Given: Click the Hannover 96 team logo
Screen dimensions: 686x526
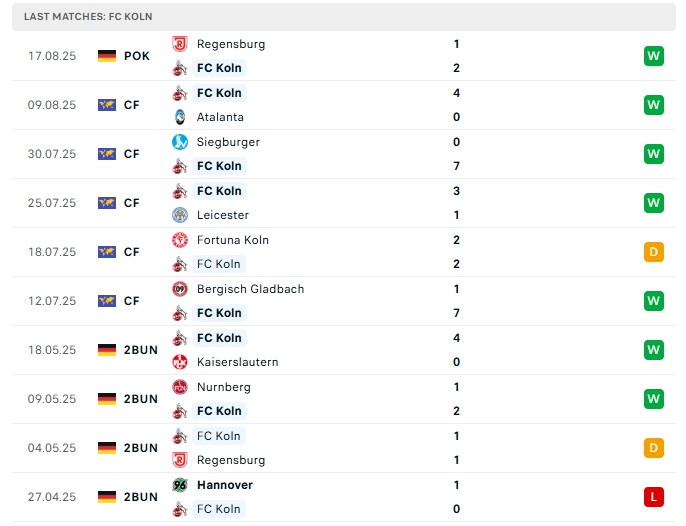Looking at the screenshot, I should (180, 485).
